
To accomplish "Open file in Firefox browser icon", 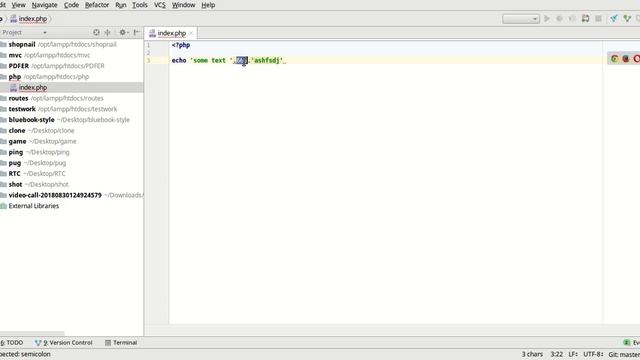I will [626, 59].
